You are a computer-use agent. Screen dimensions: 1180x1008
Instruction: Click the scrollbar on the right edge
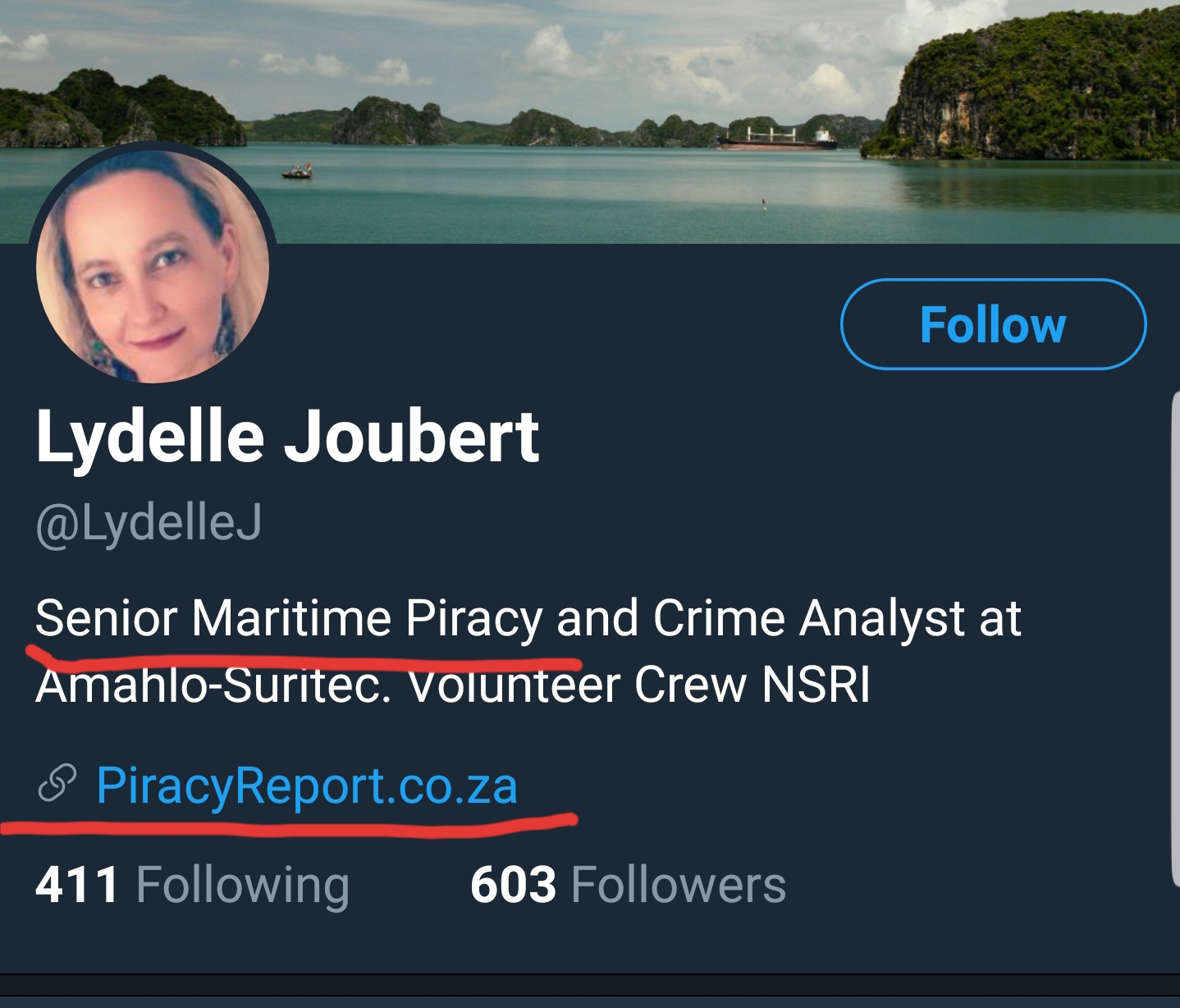[x=1174, y=640]
